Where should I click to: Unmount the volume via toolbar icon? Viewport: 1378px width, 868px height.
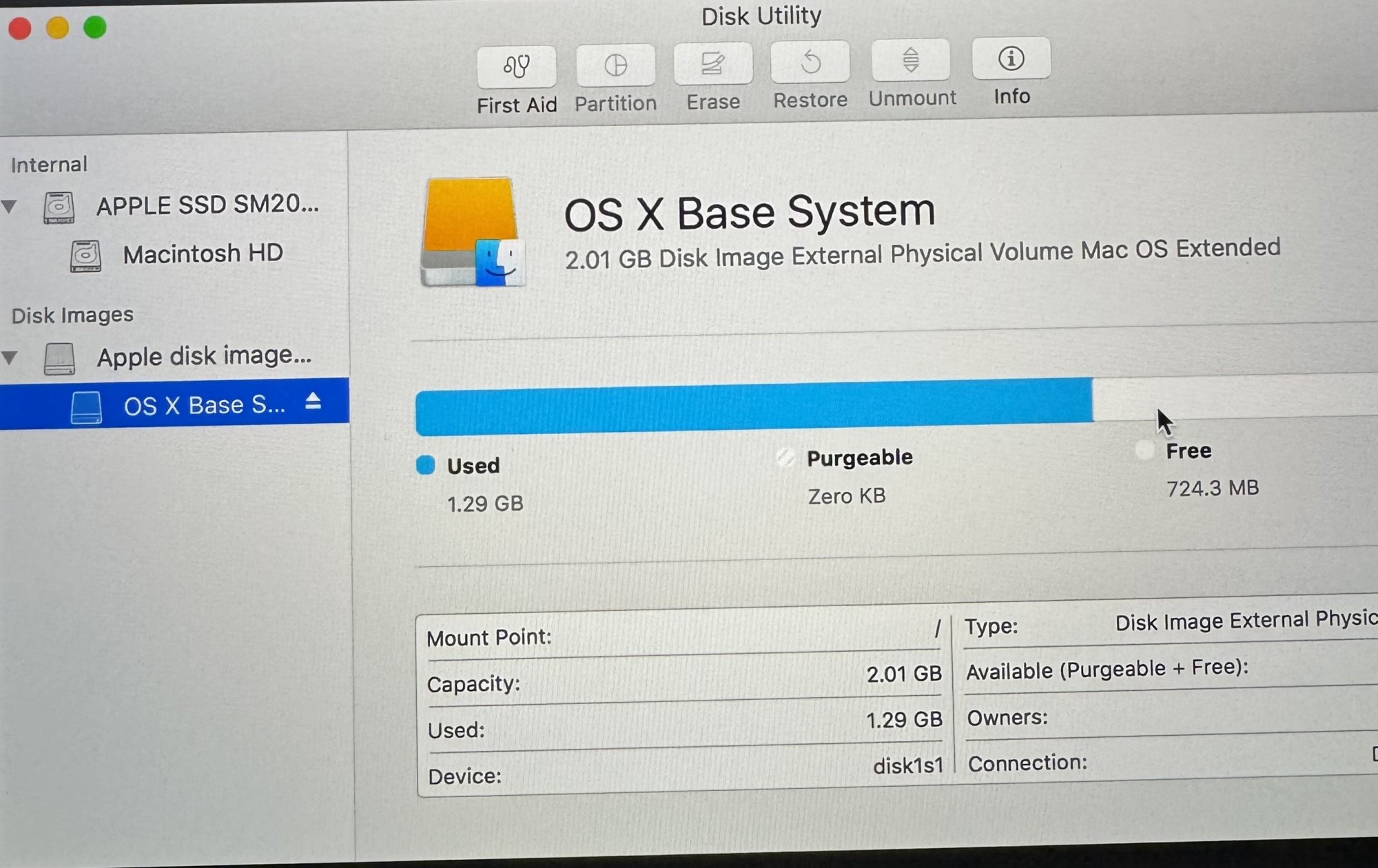click(x=911, y=60)
